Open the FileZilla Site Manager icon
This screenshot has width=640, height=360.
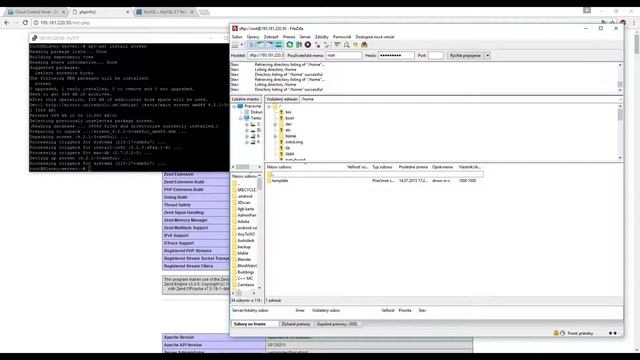pos(236,45)
